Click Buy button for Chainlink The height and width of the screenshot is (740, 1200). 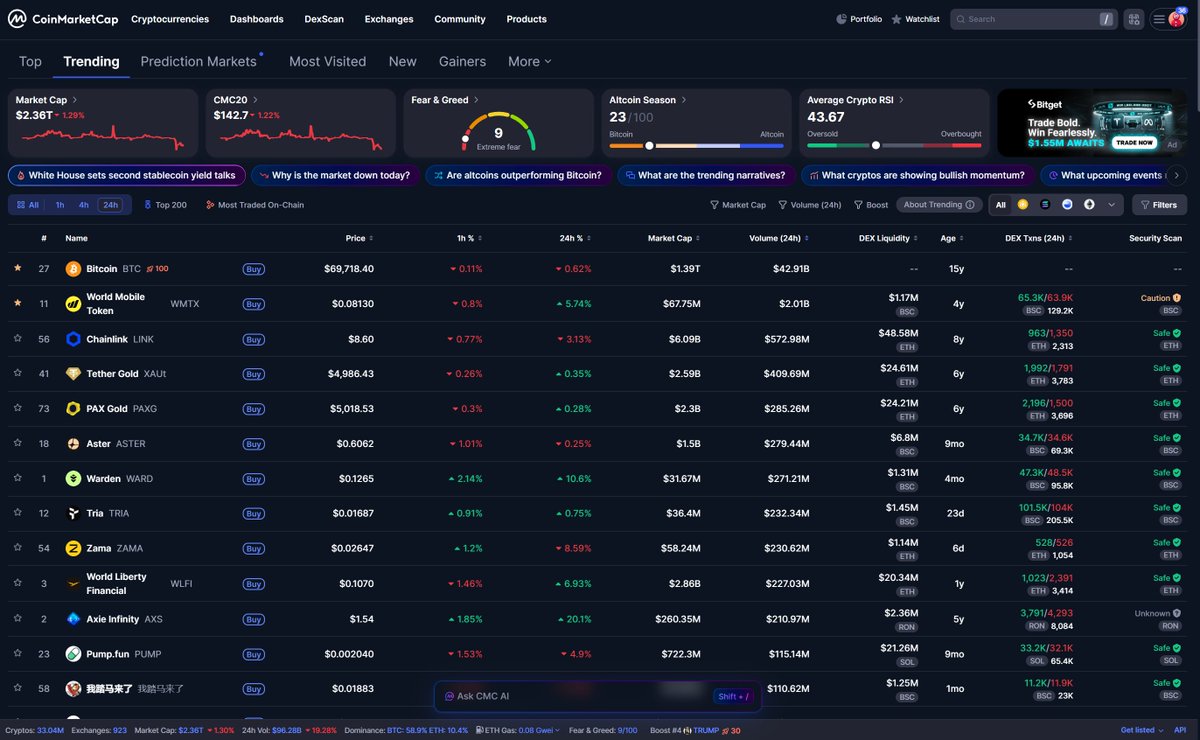254,339
